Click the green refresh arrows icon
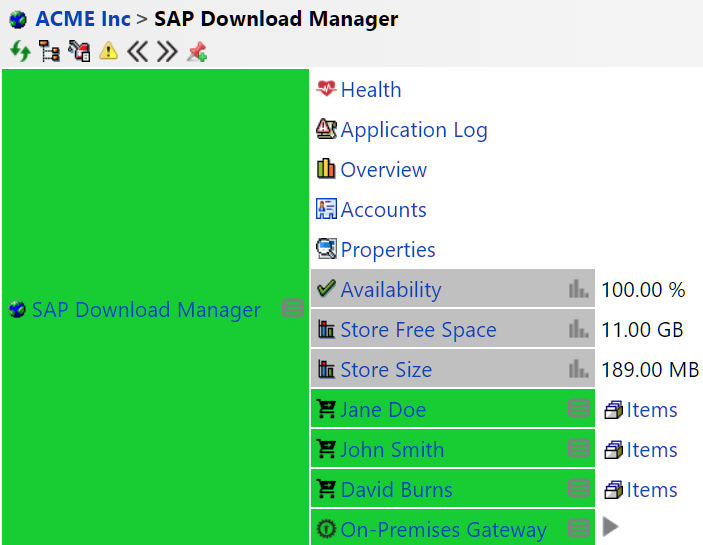Screen dimensions: 703x545 pyautogui.click(x=19, y=51)
